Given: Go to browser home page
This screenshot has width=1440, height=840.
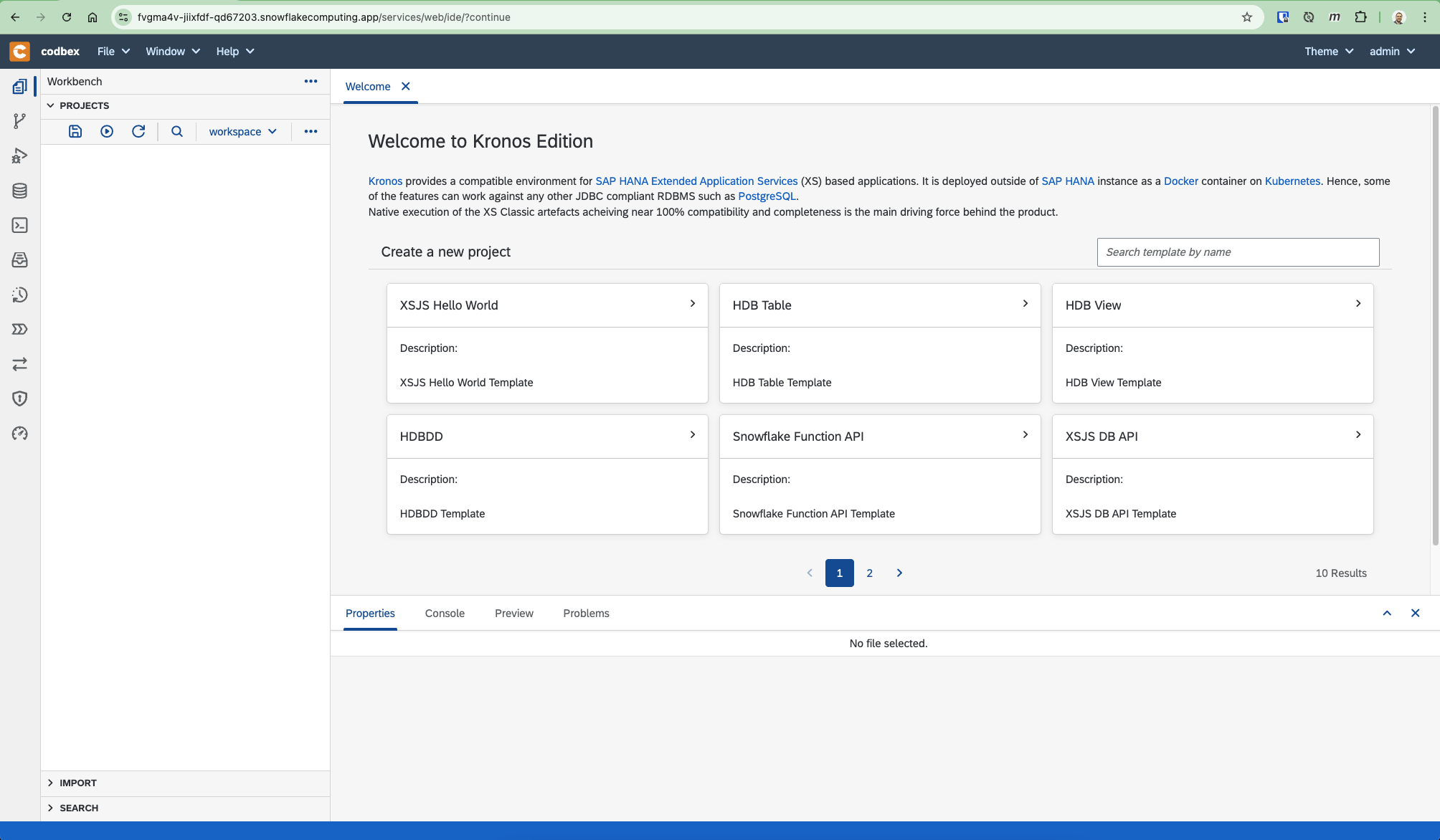Looking at the screenshot, I should click(93, 17).
